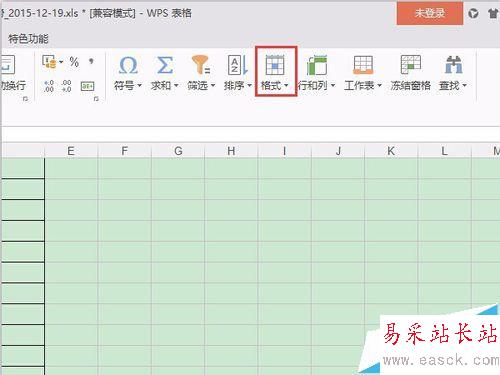Select column G header
Screen dimensions: 500x375
pos(178,151)
